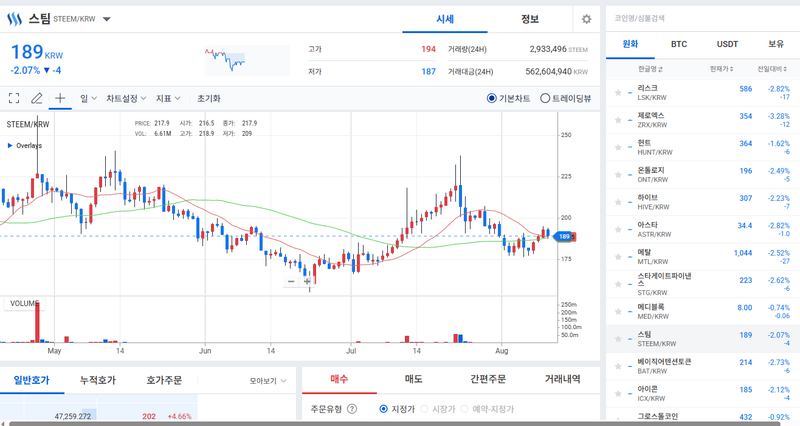Viewport: 800px width, 426px height.
Task: Select the pencil drawing tool
Action: pos(37,98)
